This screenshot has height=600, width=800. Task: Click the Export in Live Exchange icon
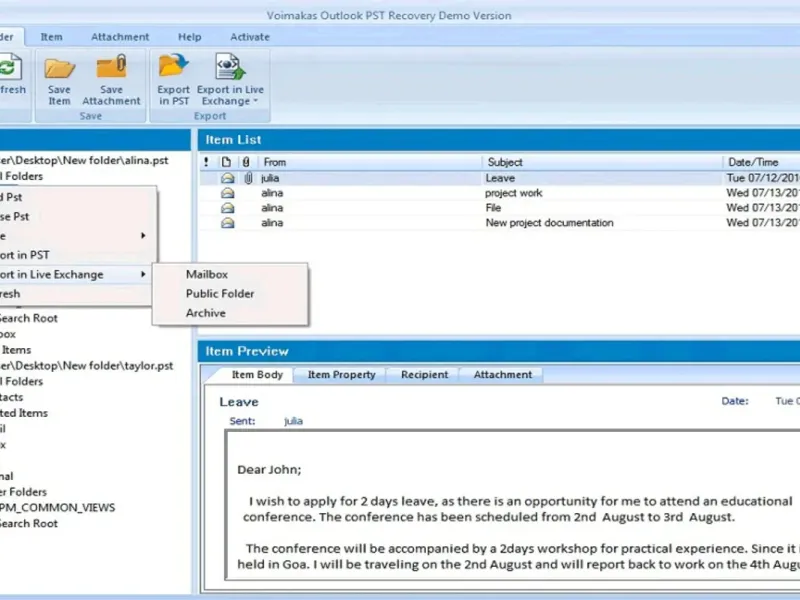tap(230, 66)
